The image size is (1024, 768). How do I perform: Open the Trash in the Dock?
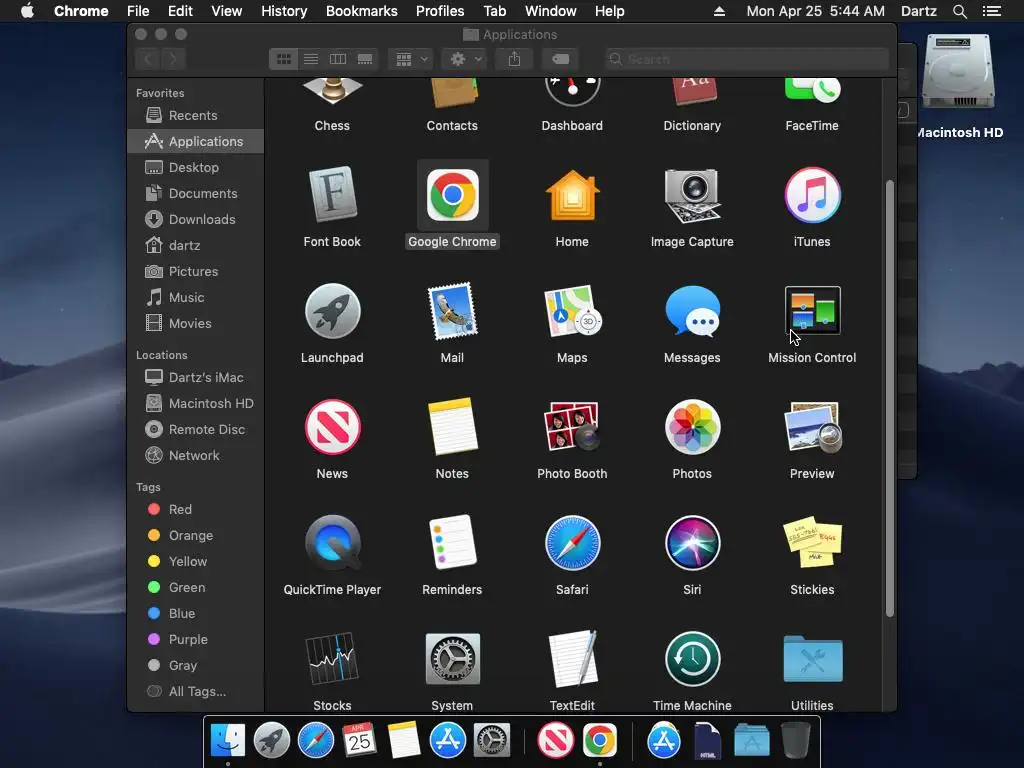click(795, 740)
